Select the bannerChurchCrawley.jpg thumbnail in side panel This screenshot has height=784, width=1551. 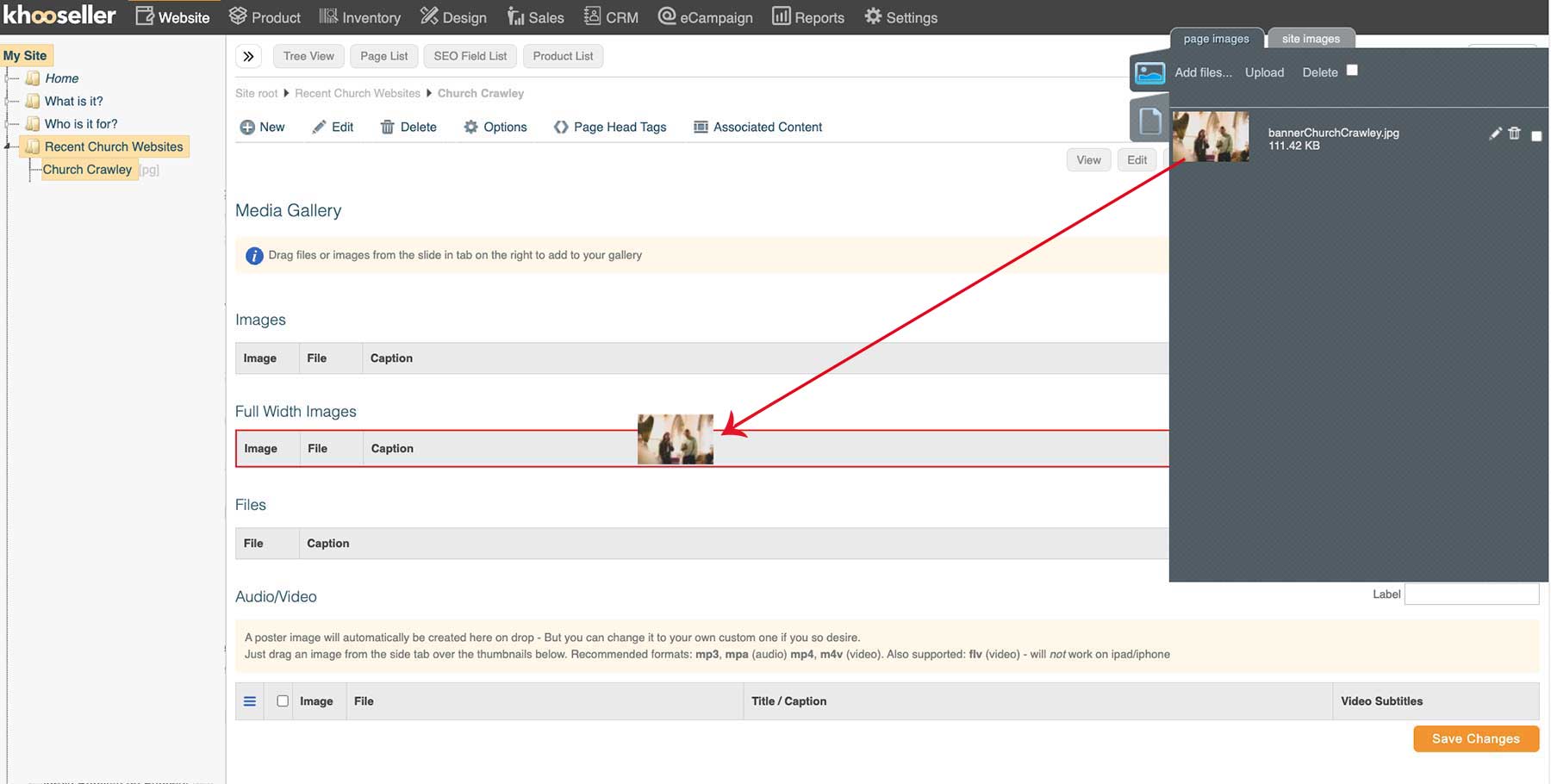coord(1211,136)
